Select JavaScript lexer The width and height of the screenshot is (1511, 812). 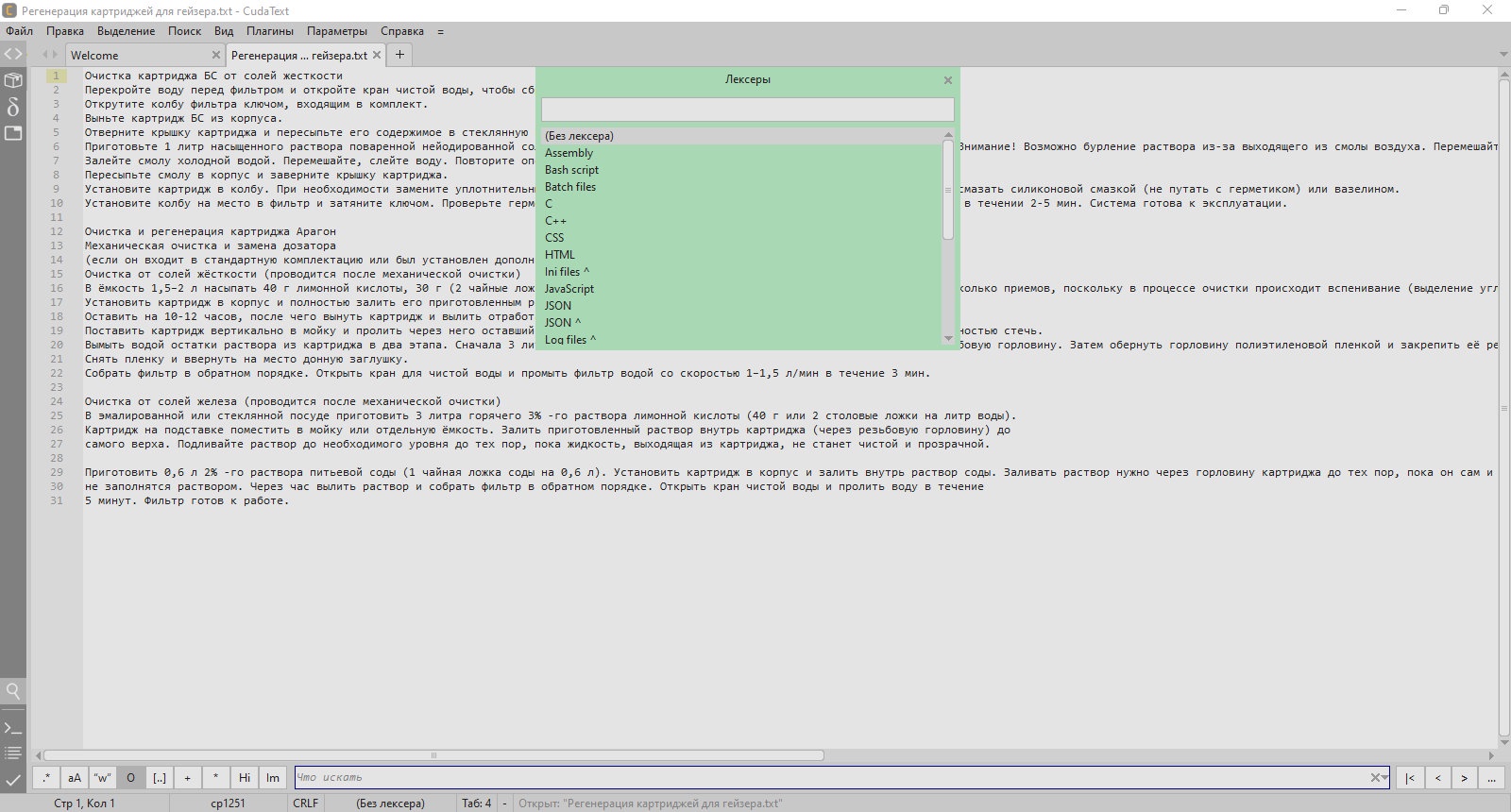(741, 289)
